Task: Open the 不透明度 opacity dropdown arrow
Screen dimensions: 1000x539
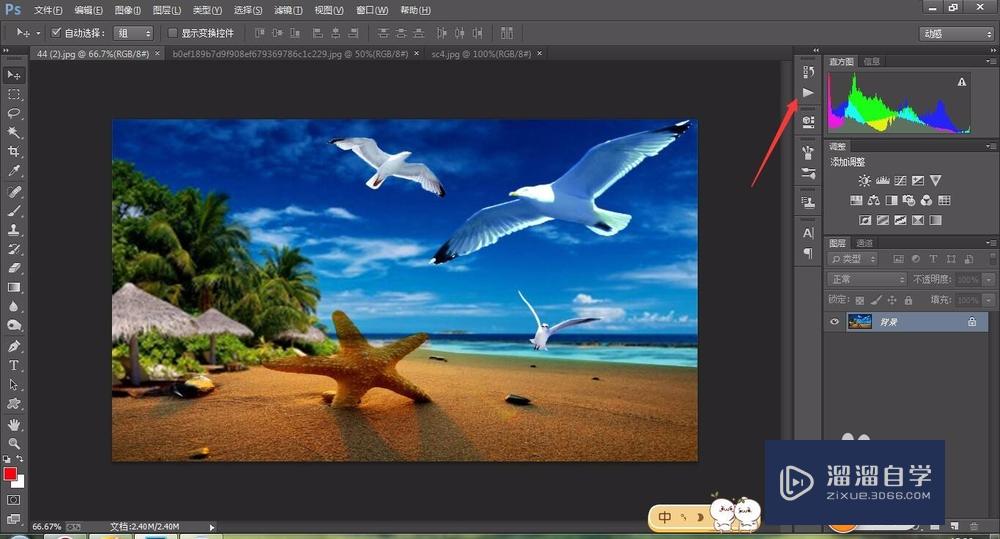Action: (989, 279)
